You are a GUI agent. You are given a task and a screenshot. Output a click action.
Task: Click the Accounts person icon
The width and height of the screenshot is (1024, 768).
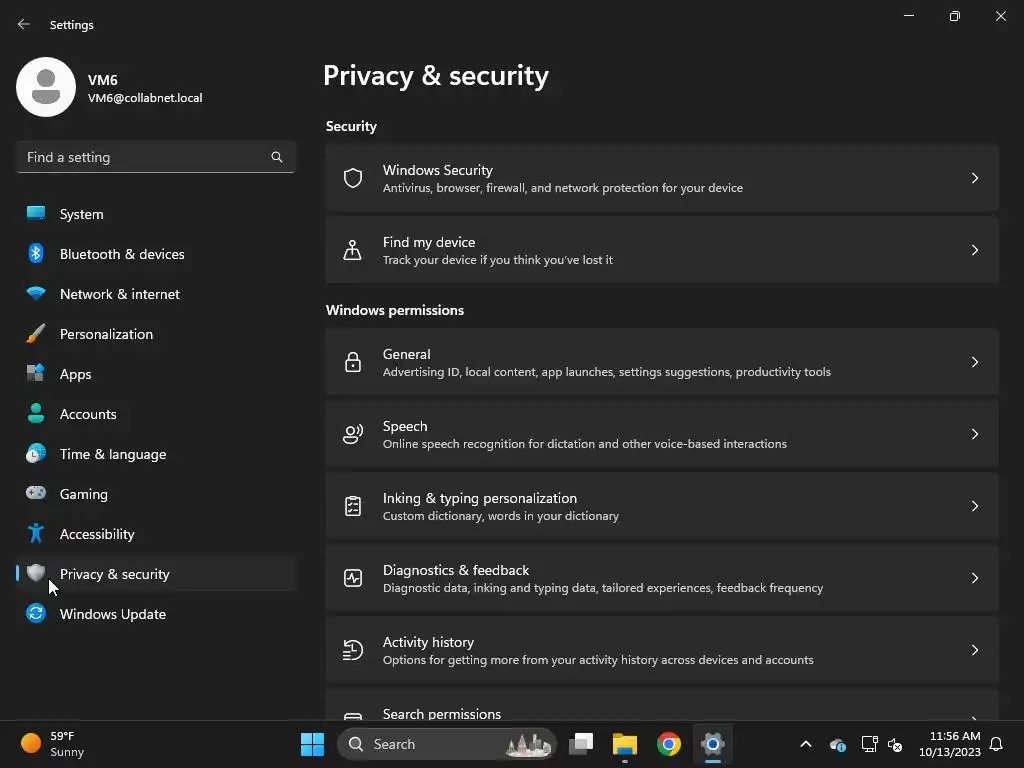(x=36, y=413)
